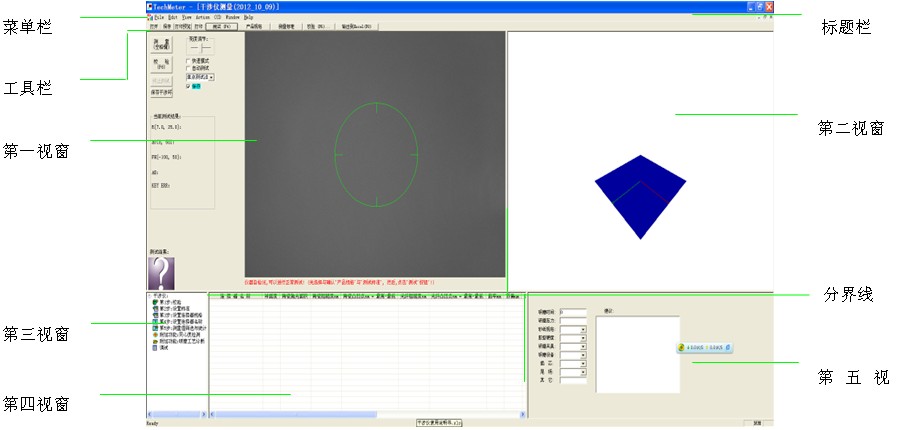This screenshot has width=899, height=430.
Task: Click the export to Excel (F8) toolbar button
Action: [x=357, y=26]
